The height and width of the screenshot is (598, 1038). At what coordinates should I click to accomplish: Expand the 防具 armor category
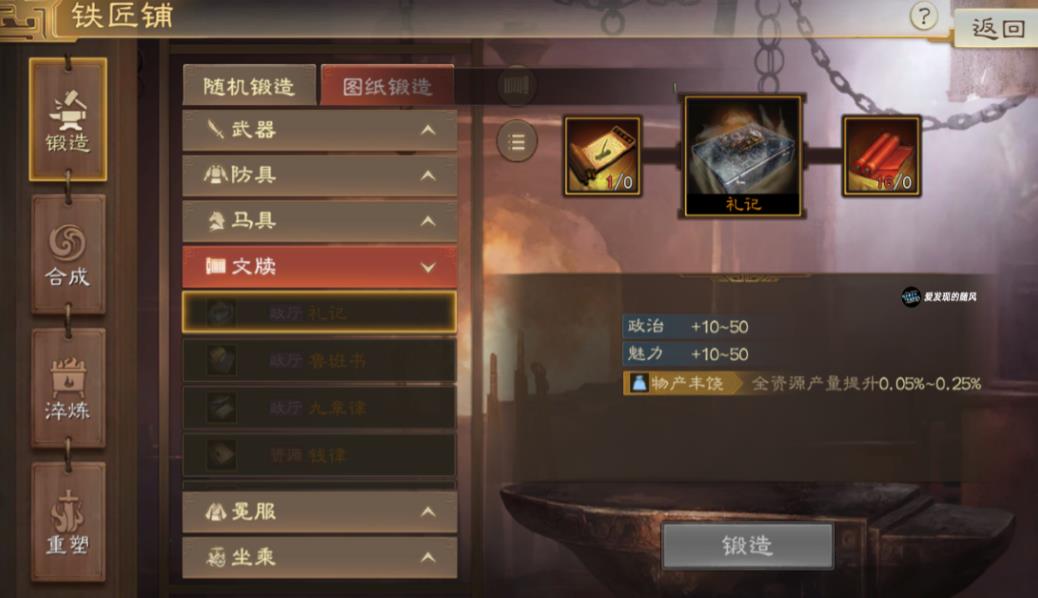tap(319, 175)
